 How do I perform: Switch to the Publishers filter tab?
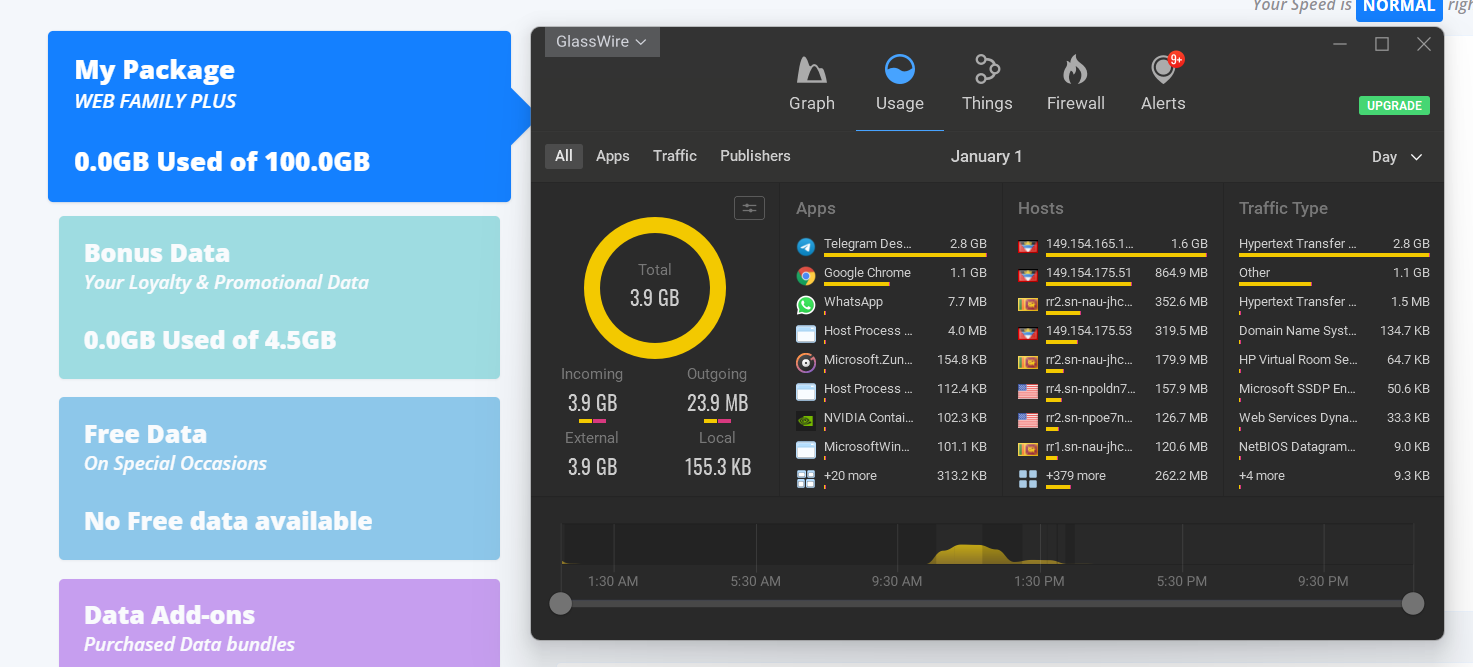coord(755,156)
